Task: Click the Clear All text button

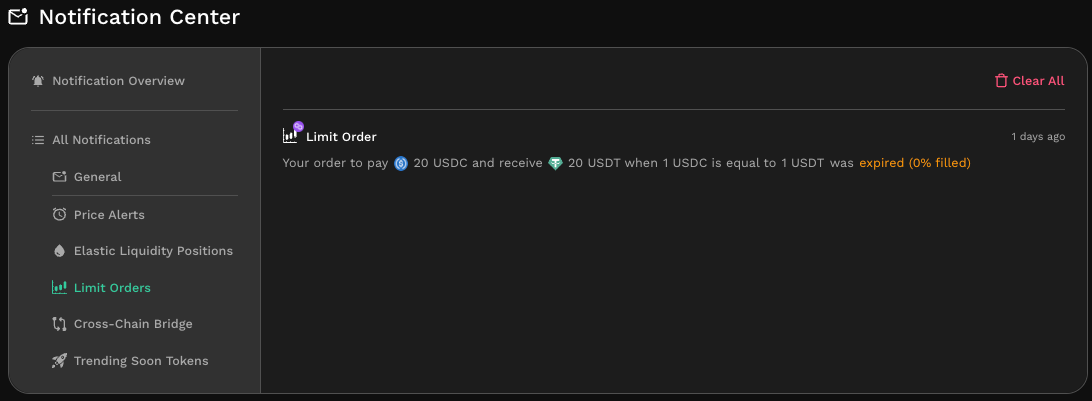Action: pyautogui.click(x=1038, y=81)
